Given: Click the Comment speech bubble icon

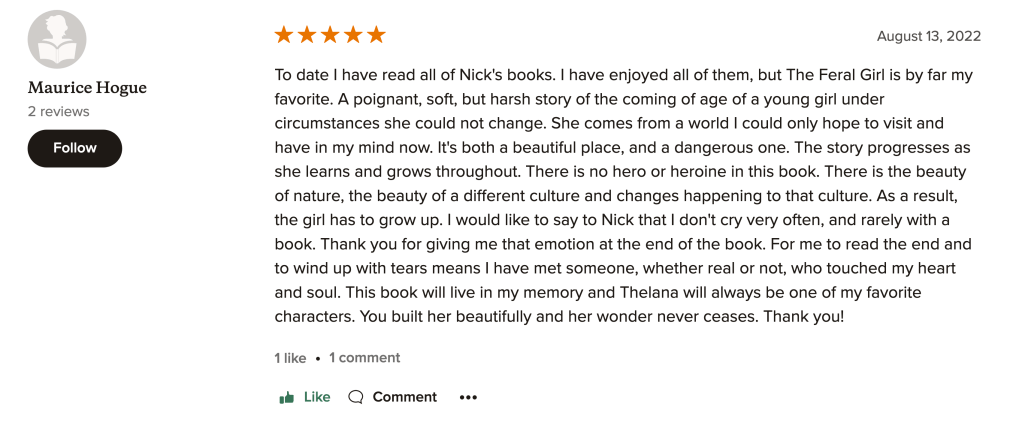Looking at the screenshot, I should [x=355, y=397].
